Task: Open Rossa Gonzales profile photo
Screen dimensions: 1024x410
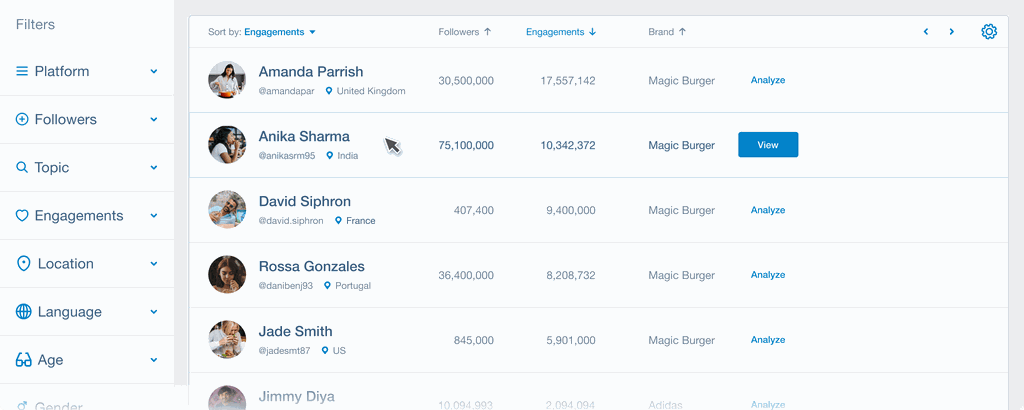Action: coord(227,274)
